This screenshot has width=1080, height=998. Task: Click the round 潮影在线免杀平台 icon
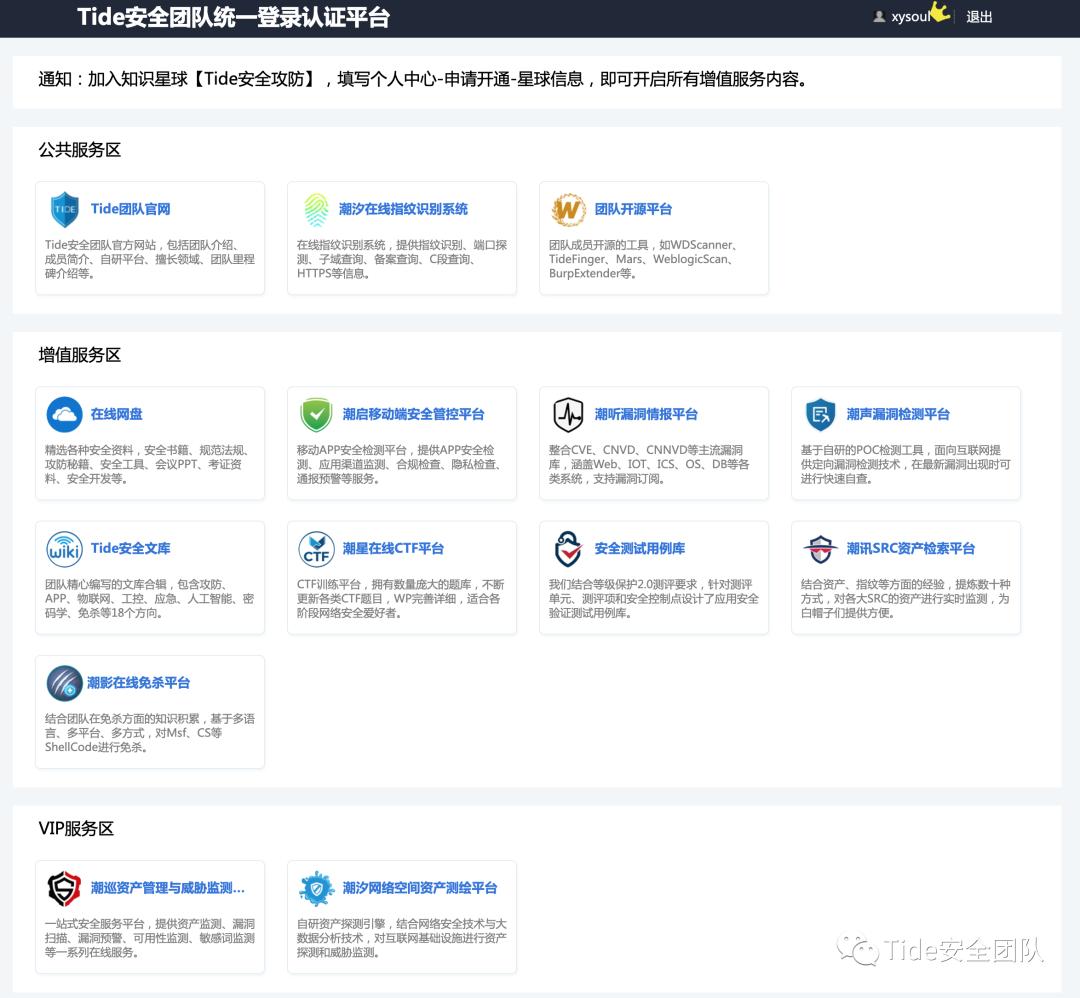click(64, 683)
